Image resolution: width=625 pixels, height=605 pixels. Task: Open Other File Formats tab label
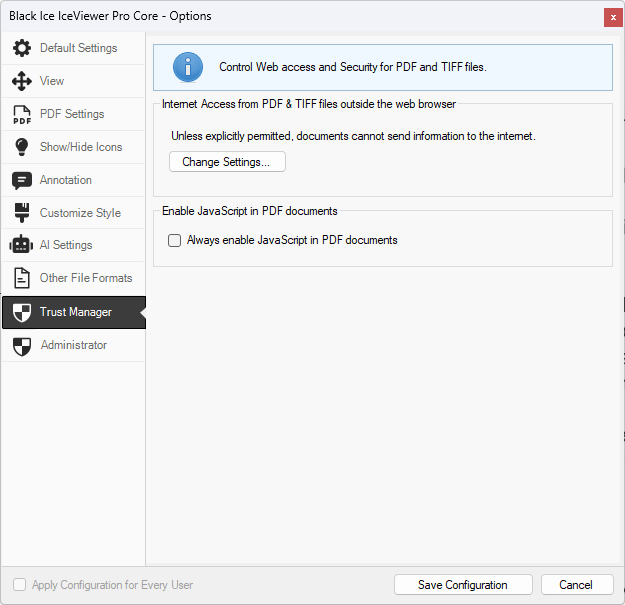(86, 278)
